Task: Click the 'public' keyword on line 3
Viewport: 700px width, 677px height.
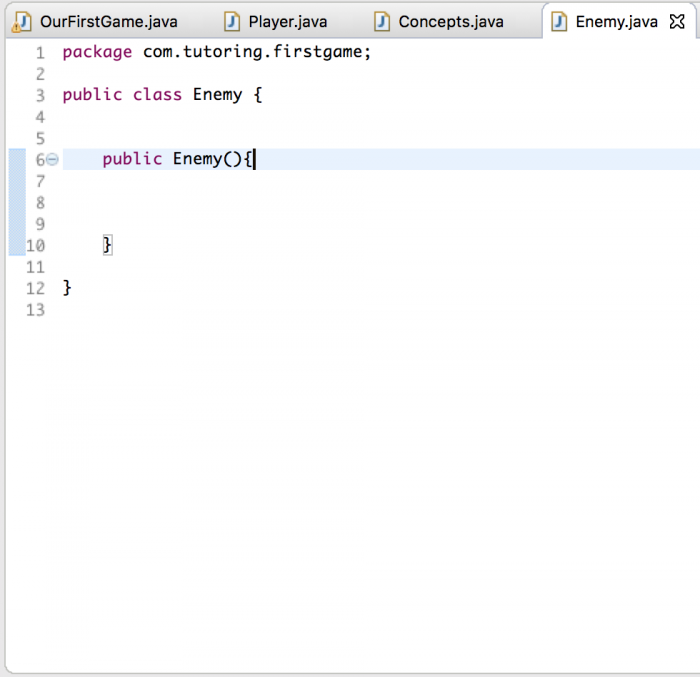Action: [92, 95]
